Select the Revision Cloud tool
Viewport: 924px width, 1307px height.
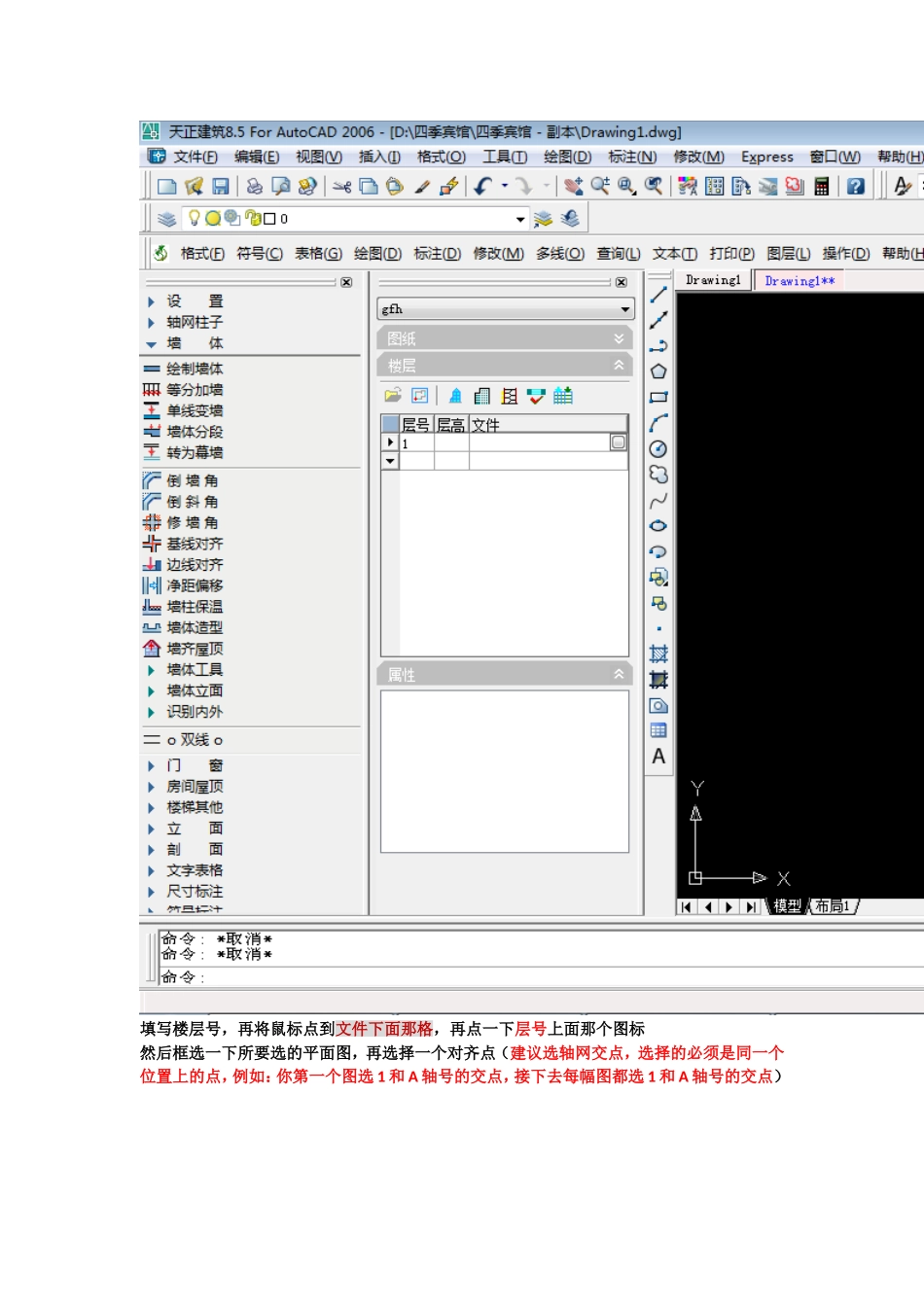(x=658, y=474)
